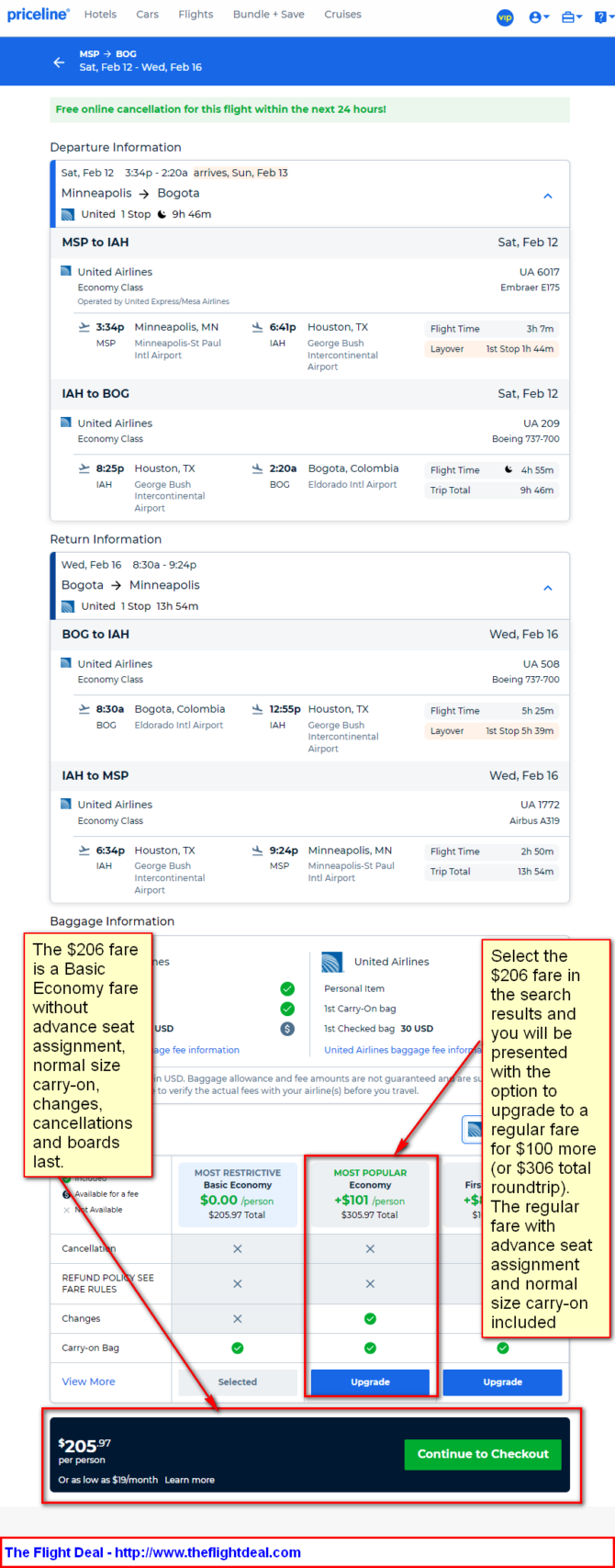
Task: Open the Learn more monthly payment link
Action: click(x=189, y=1480)
